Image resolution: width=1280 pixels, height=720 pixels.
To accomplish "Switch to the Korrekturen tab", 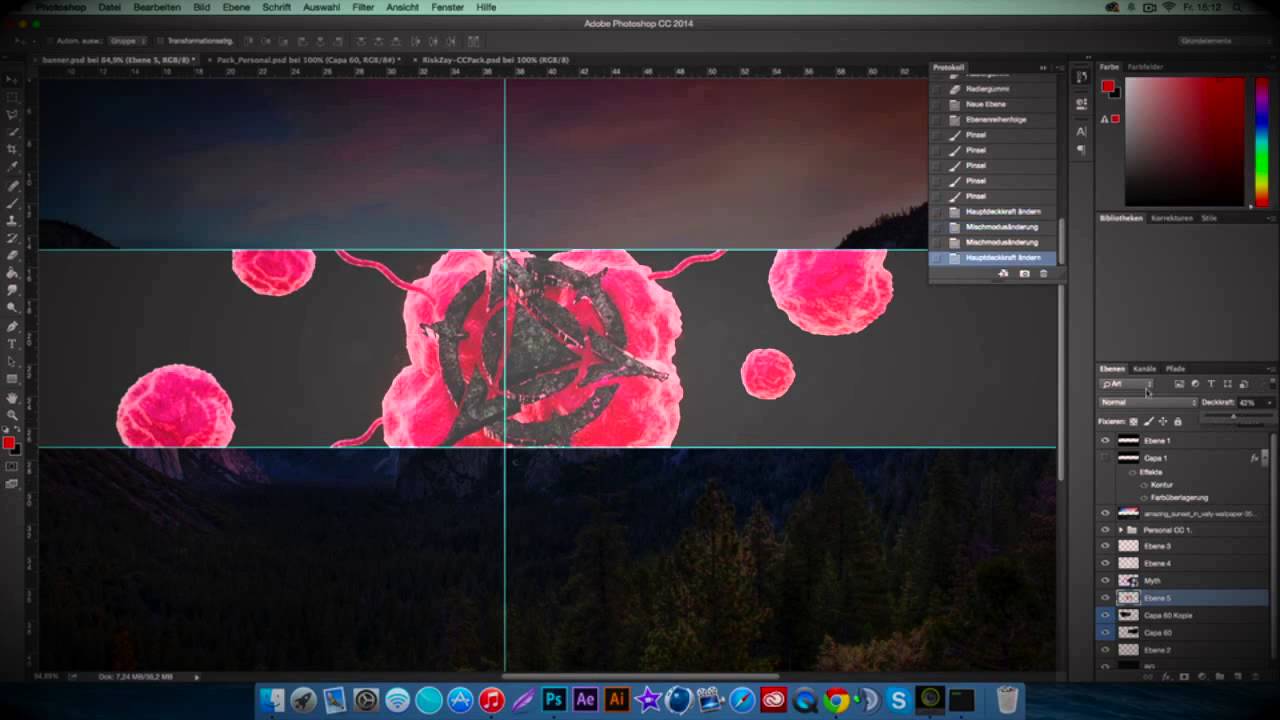I will pos(1171,218).
